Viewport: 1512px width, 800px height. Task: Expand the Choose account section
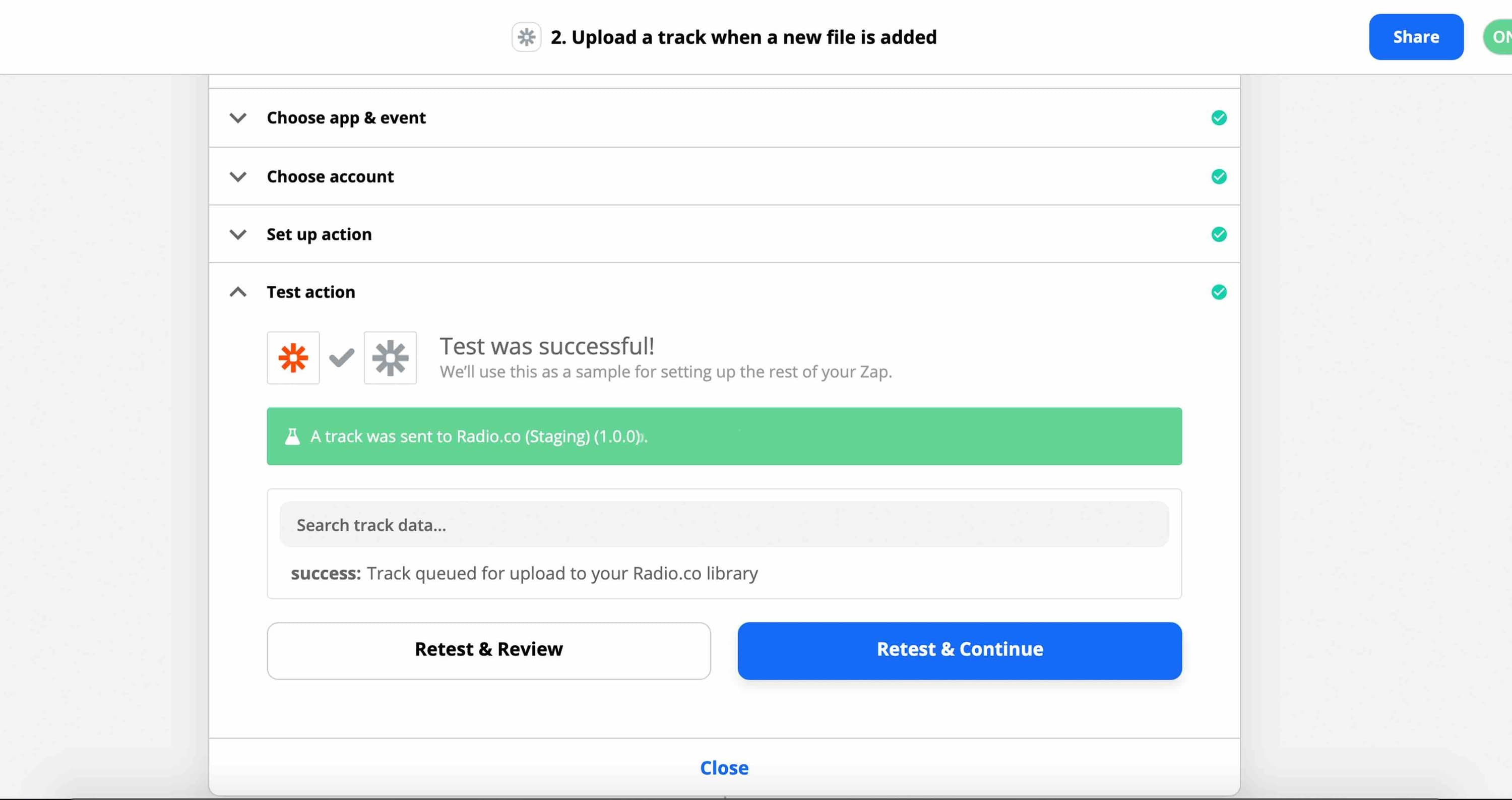[238, 176]
